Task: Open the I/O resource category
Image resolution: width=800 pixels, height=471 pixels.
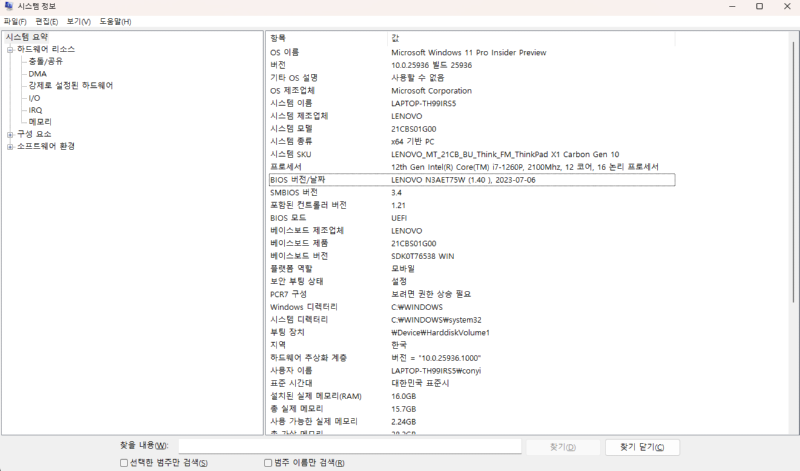Action: coord(34,98)
